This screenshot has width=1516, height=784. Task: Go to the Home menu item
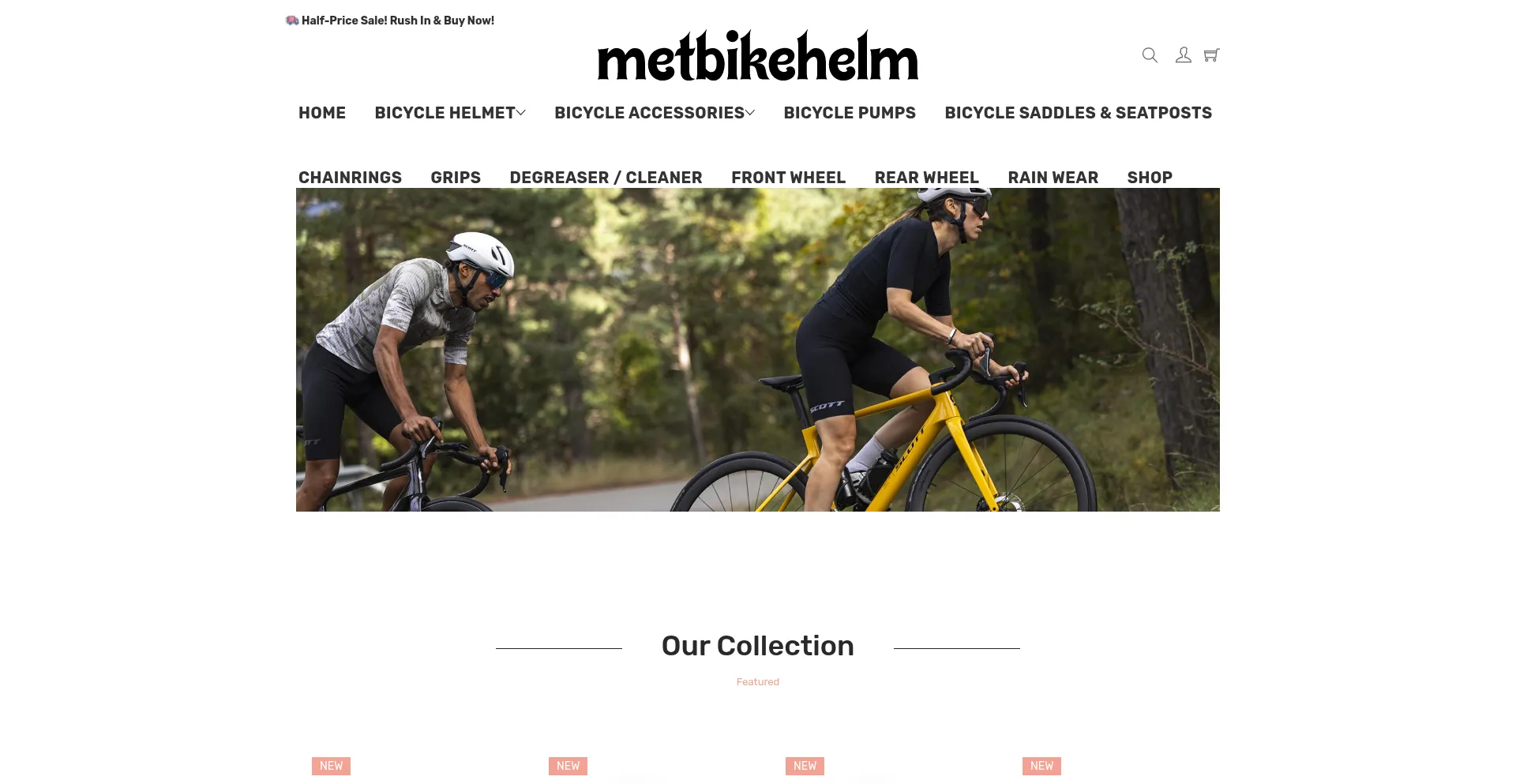322,113
